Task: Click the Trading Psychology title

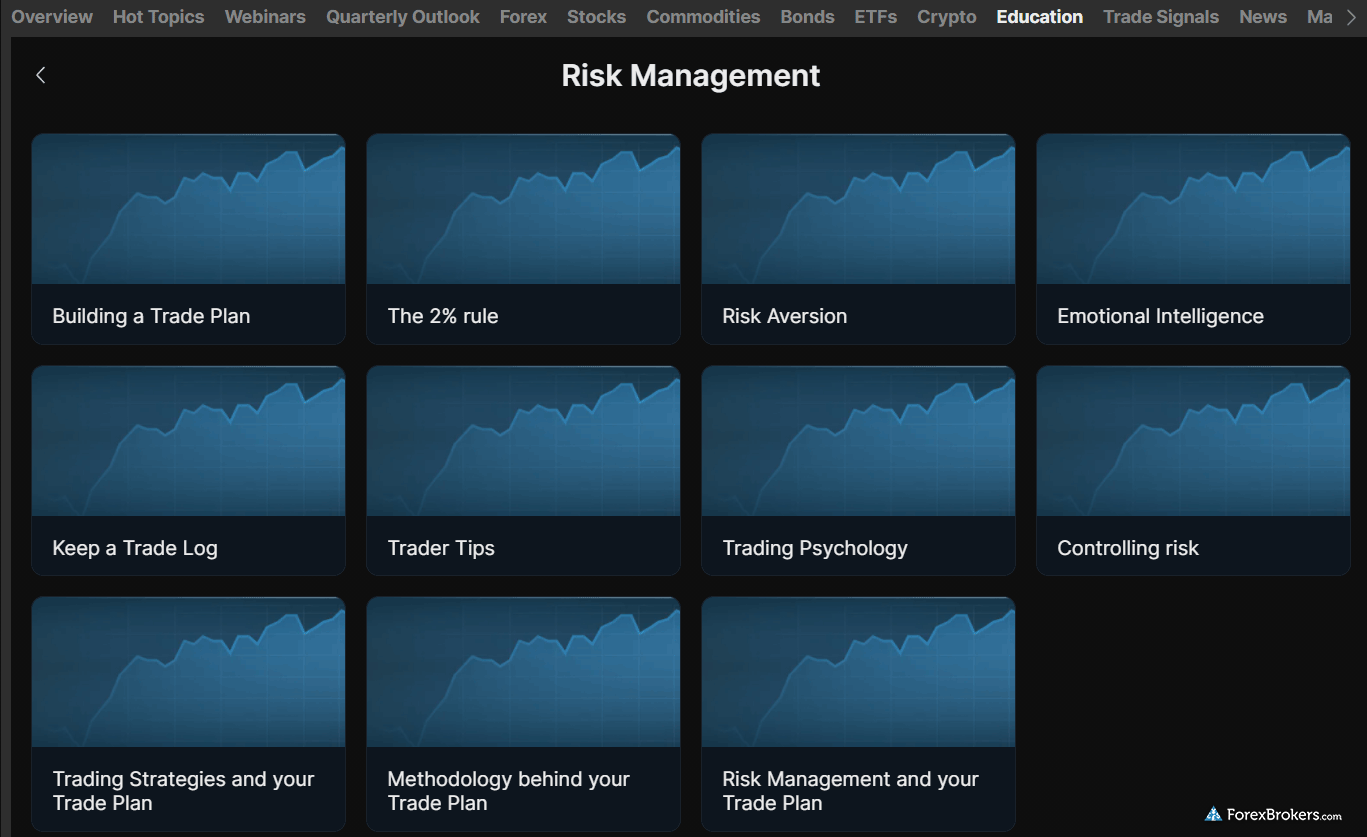Action: [x=815, y=548]
